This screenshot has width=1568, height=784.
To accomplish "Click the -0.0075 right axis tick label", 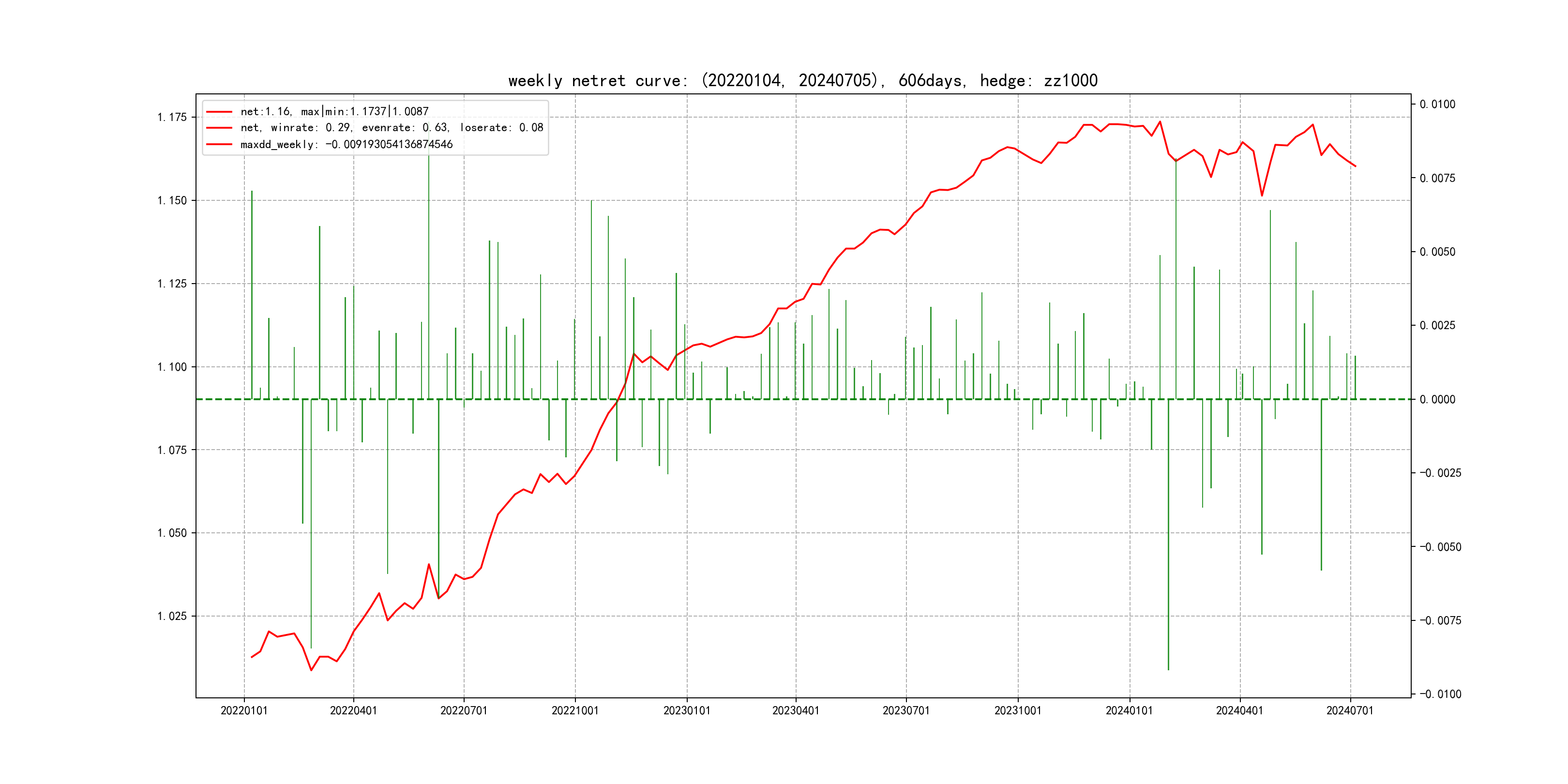I will point(1440,620).
